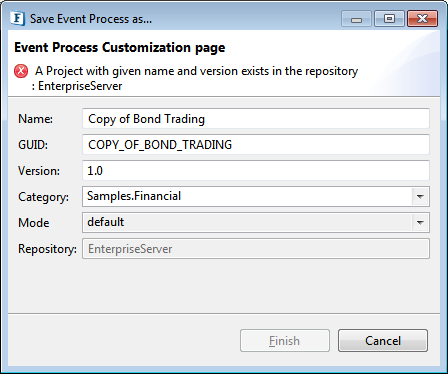Select the Samples.Financial category combo box
Image resolution: width=448 pixels, height=374 pixels.
[256, 196]
